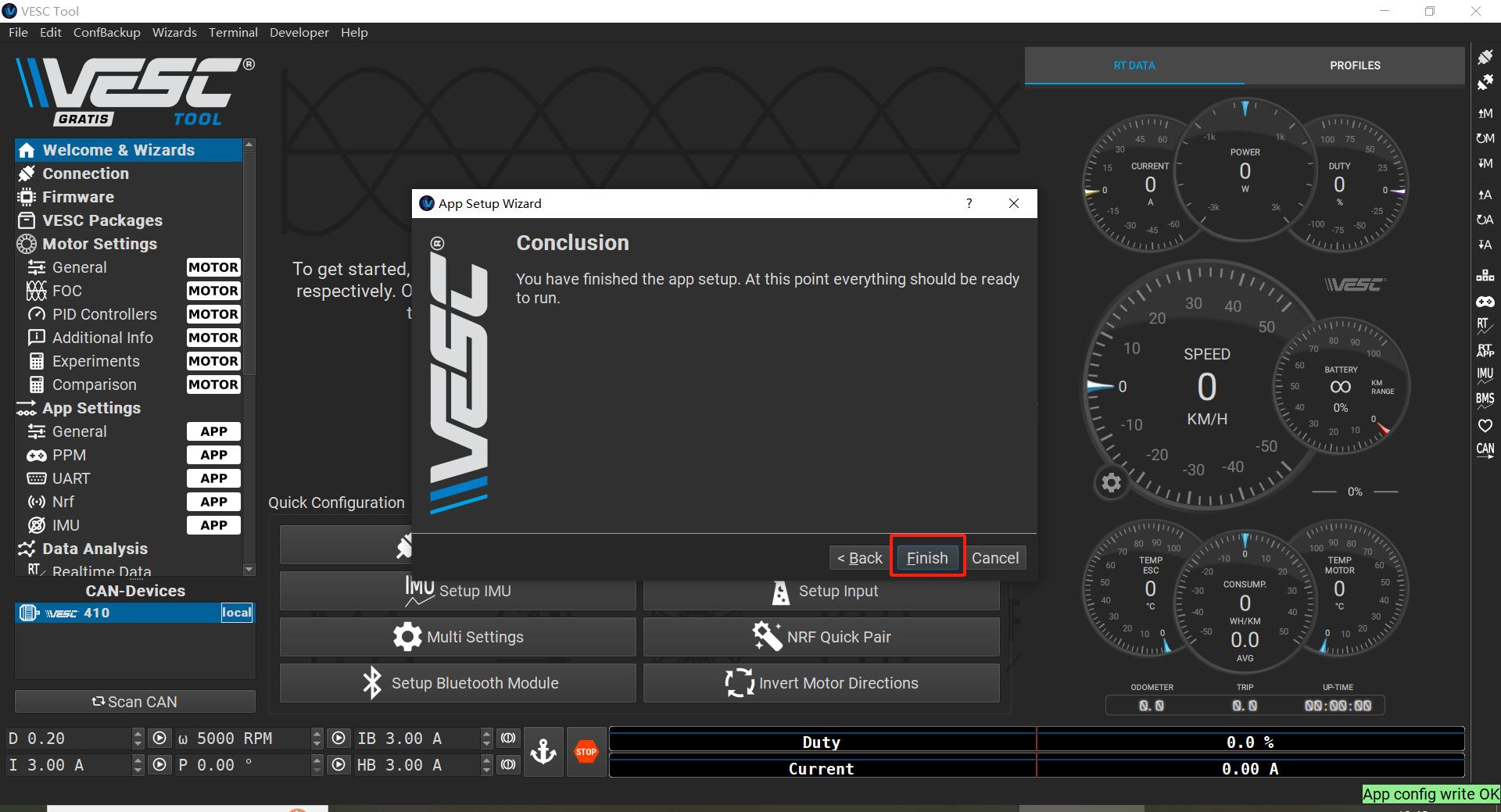Click the Connect plug icon in right toolbar

1485,57
